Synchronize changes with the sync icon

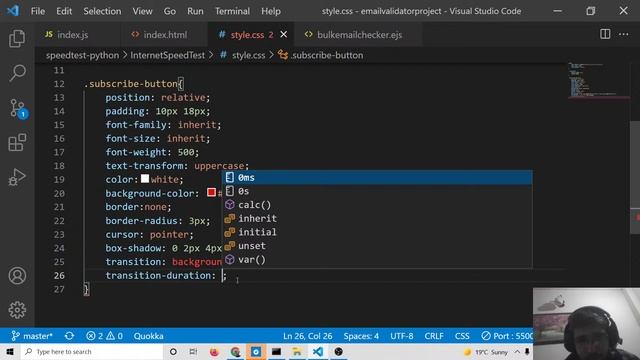[x=69, y=336]
